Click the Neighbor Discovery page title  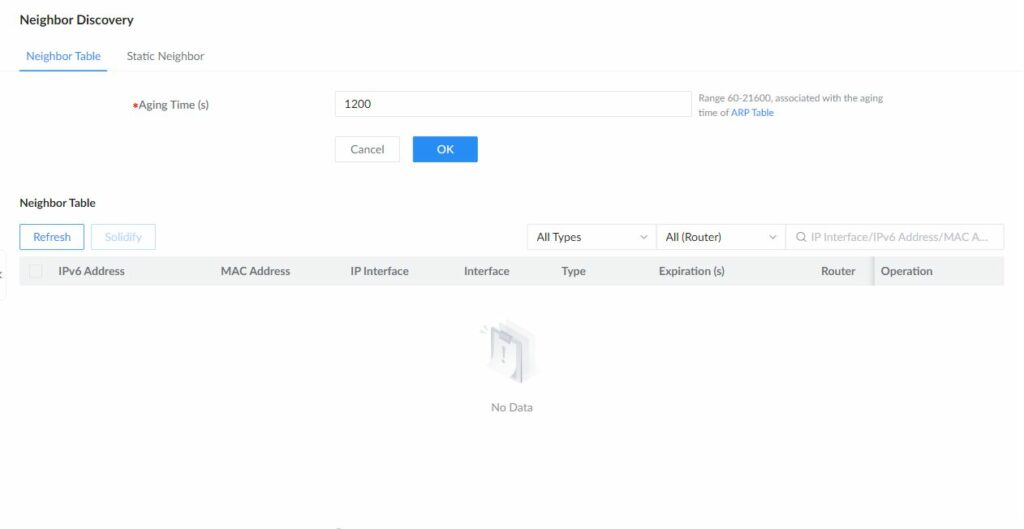[x=76, y=20]
